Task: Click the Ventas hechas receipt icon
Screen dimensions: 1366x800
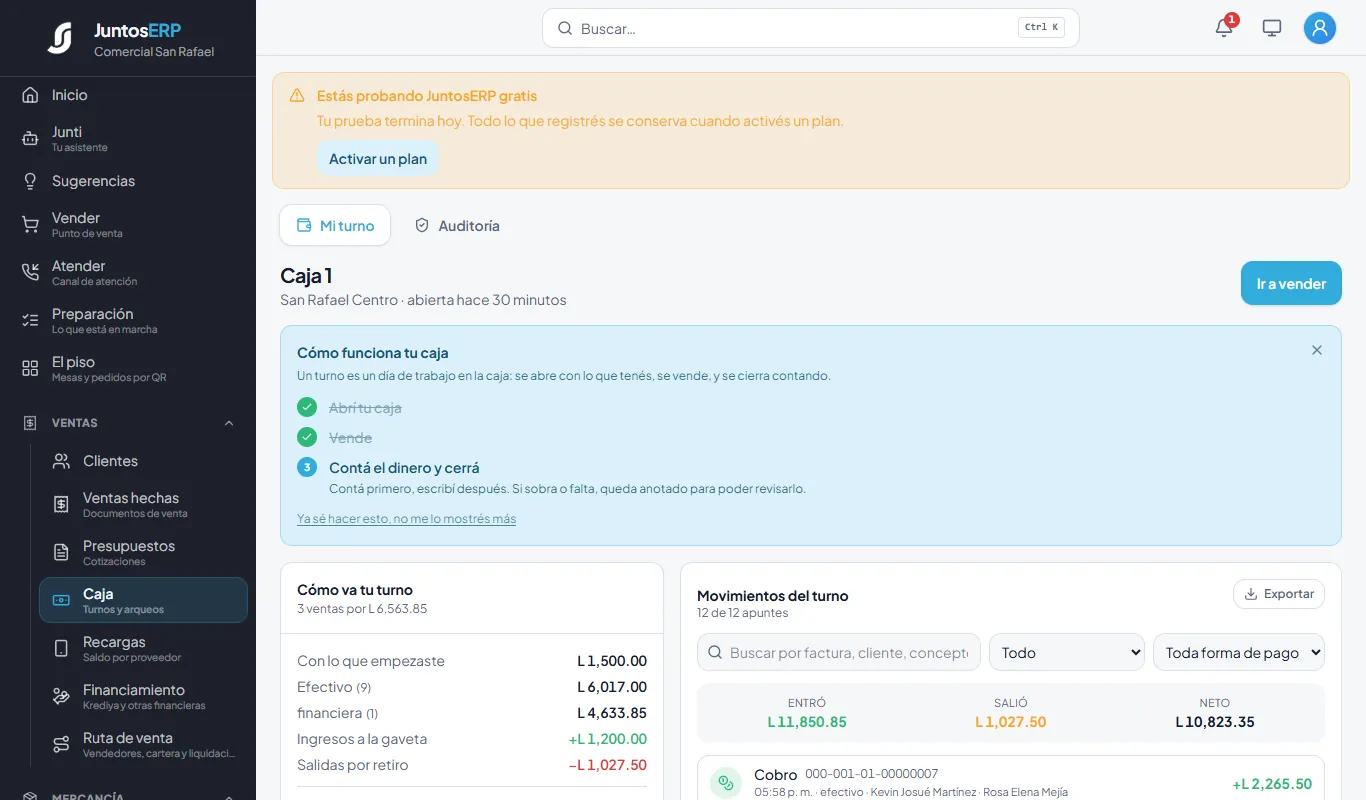Action: click(61, 505)
